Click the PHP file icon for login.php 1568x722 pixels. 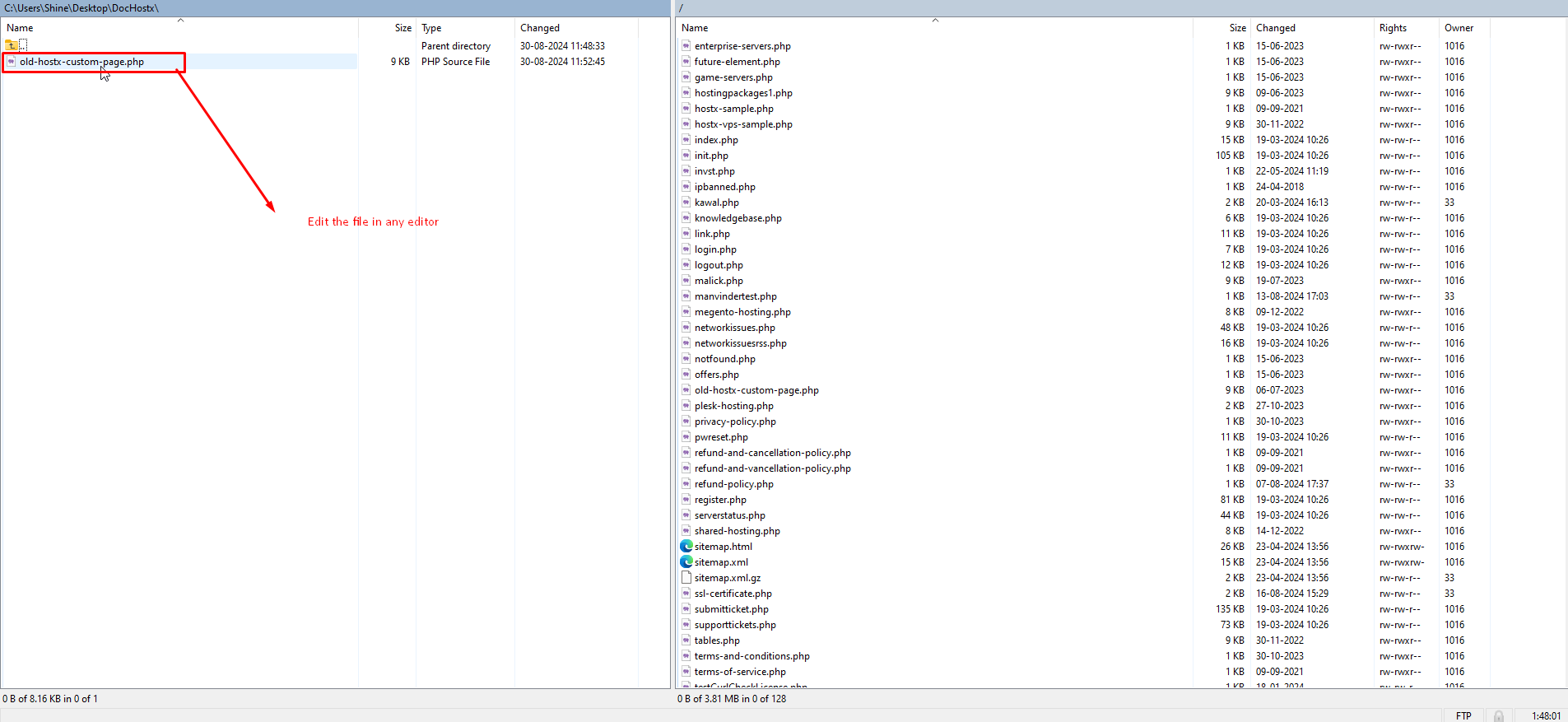(686, 249)
